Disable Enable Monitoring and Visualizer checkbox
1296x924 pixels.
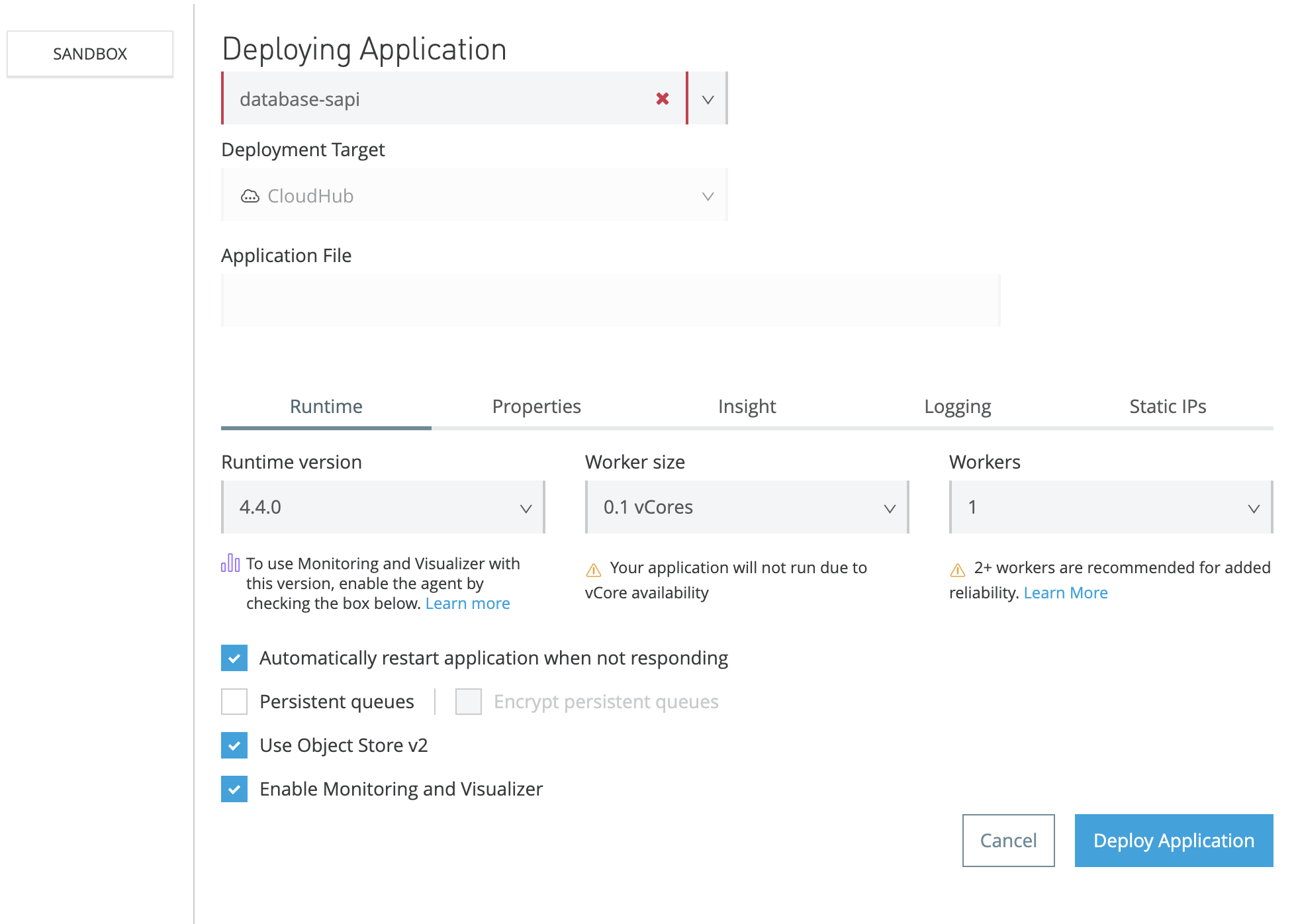(x=234, y=789)
